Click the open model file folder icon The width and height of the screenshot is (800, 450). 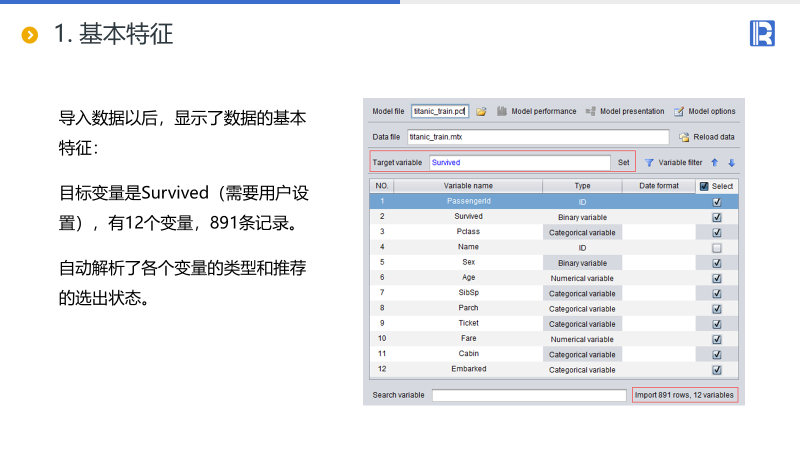coord(481,111)
